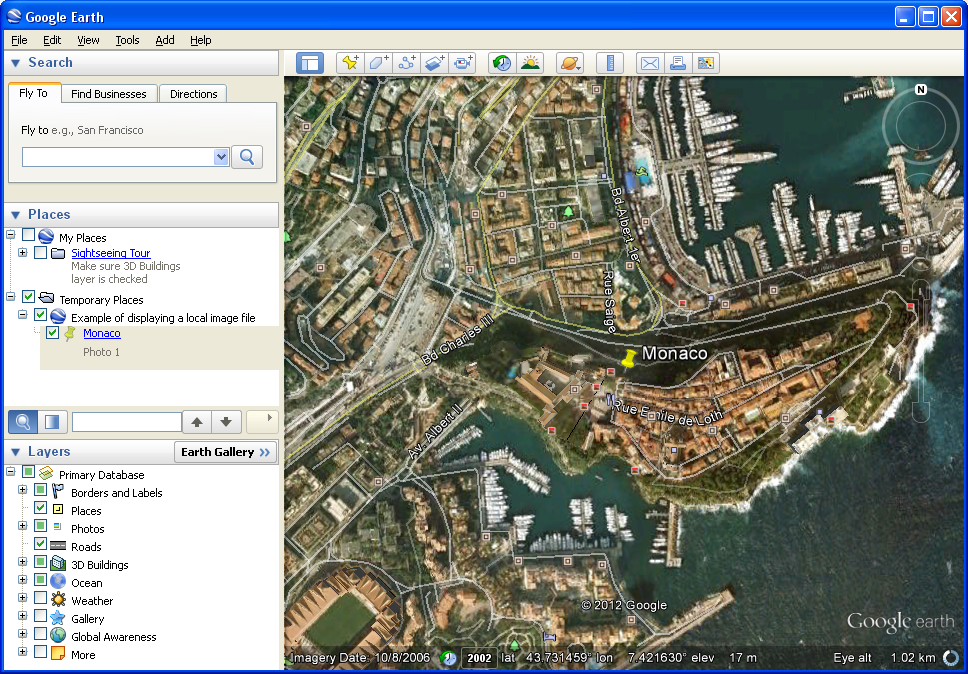968x674 pixels.
Task: Click the Places panel transparency icon
Action: [52, 422]
